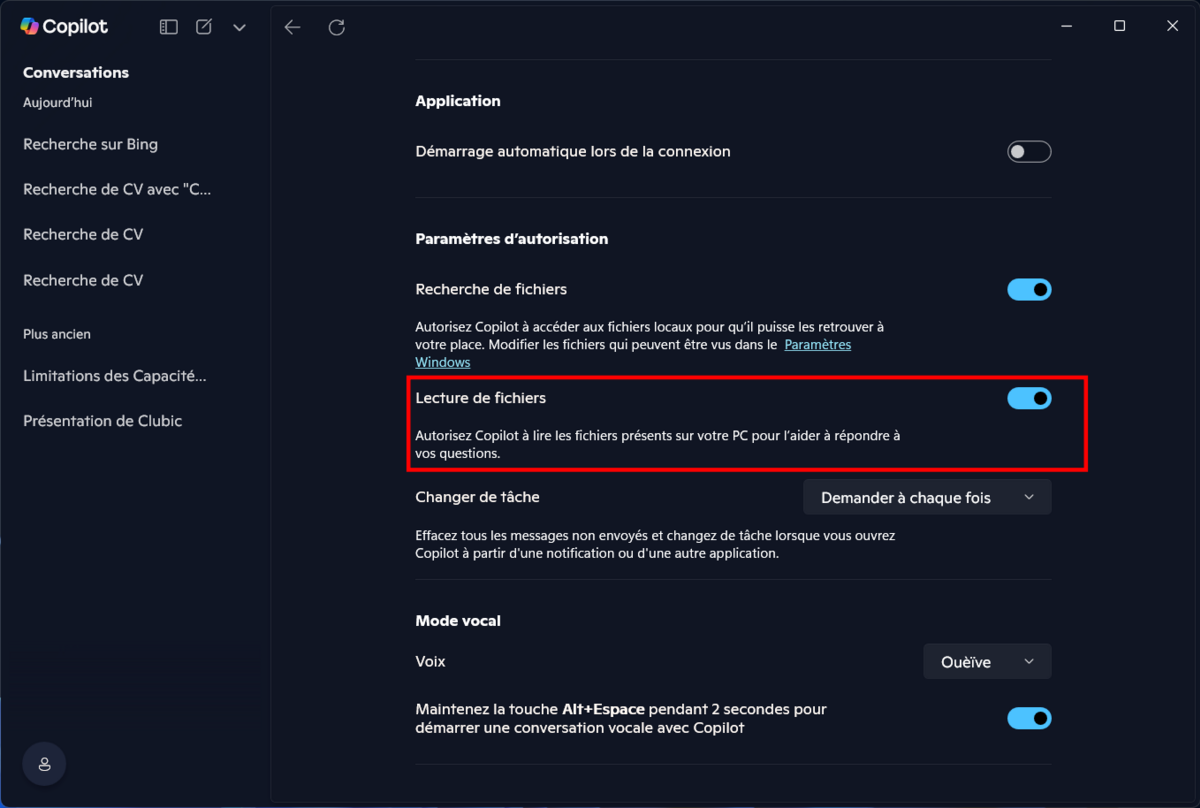This screenshot has height=808, width=1200.
Task: Start a new chat with compose icon
Action: click(204, 27)
